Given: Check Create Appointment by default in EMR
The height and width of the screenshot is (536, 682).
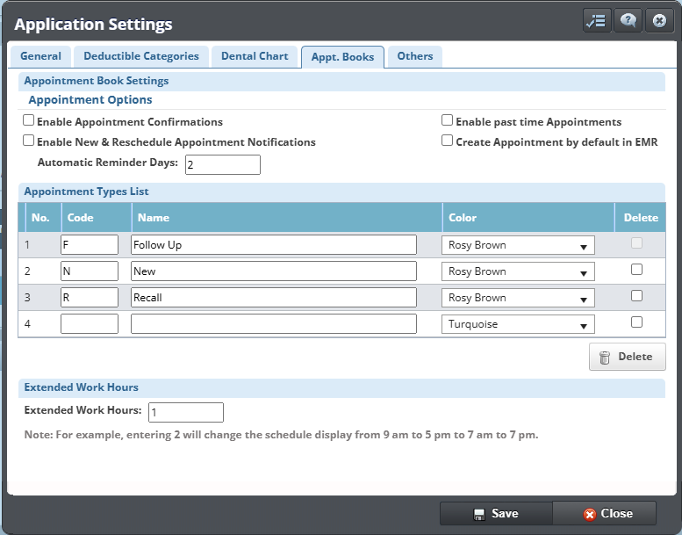Looking at the screenshot, I should 448,142.
